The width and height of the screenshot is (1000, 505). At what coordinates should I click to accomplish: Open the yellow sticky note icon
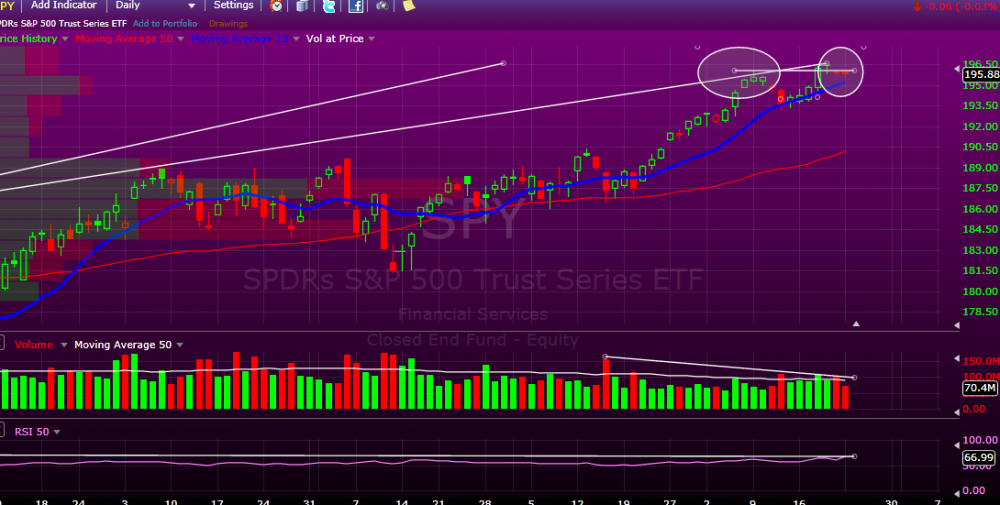tap(409, 5)
